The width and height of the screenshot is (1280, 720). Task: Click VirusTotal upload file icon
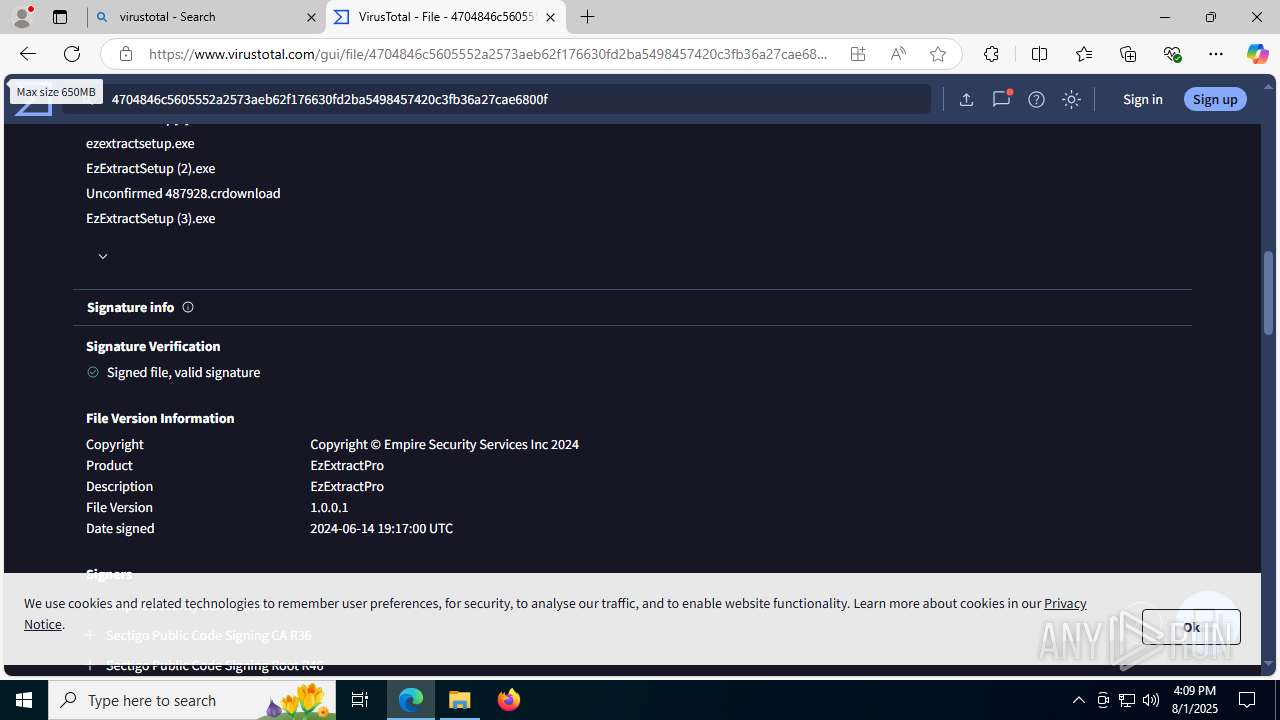click(966, 99)
